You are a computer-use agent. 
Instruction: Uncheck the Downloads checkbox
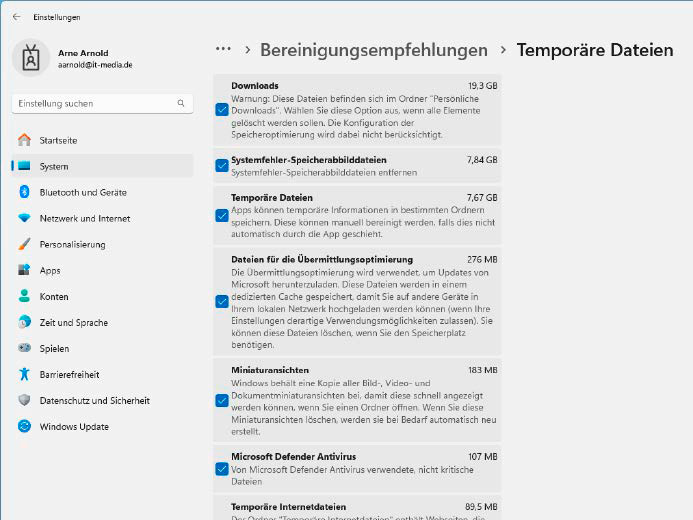coord(222,110)
